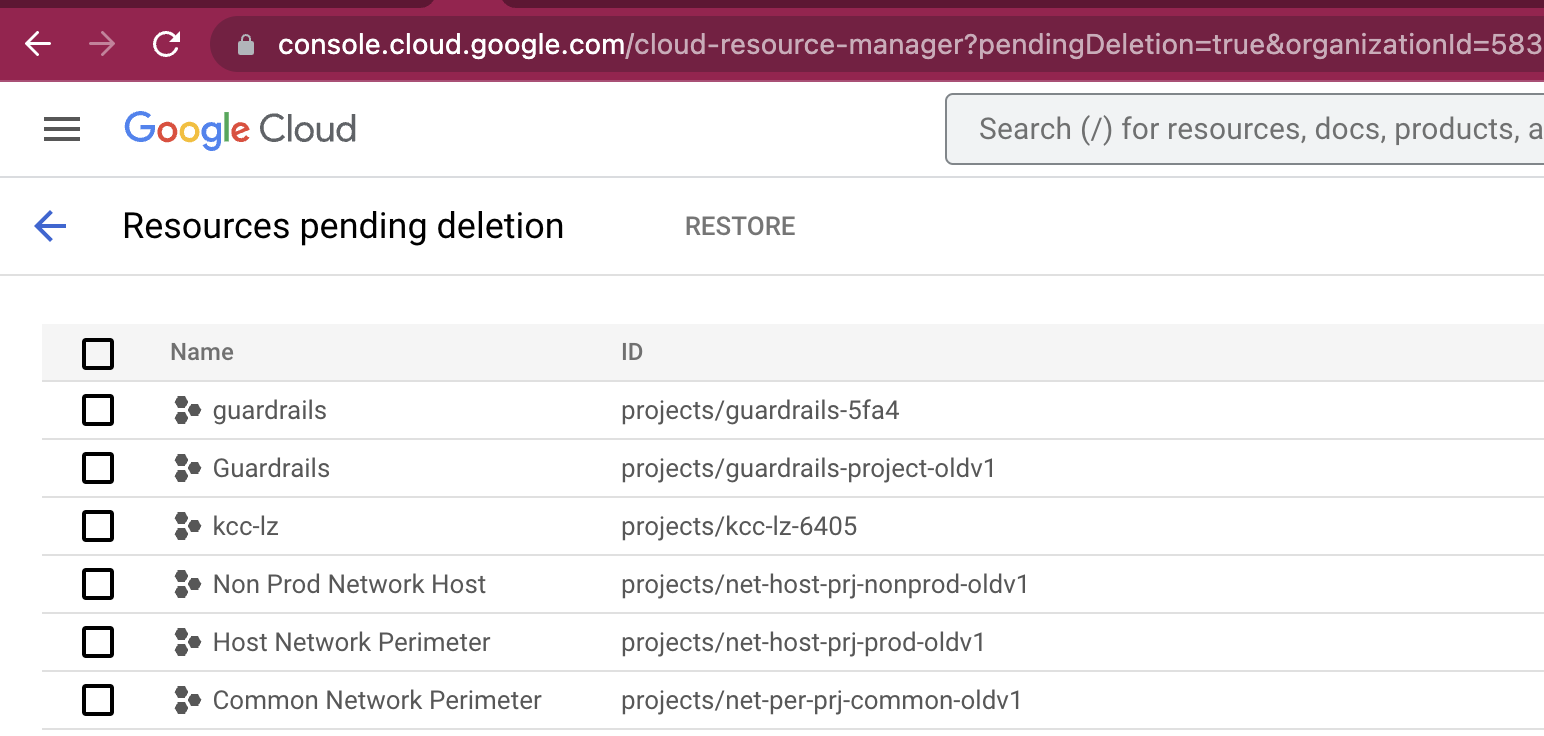This screenshot has width=1544, height=736.
Task: Open the hamburger navigation menu
Action: tap(62, 129)
